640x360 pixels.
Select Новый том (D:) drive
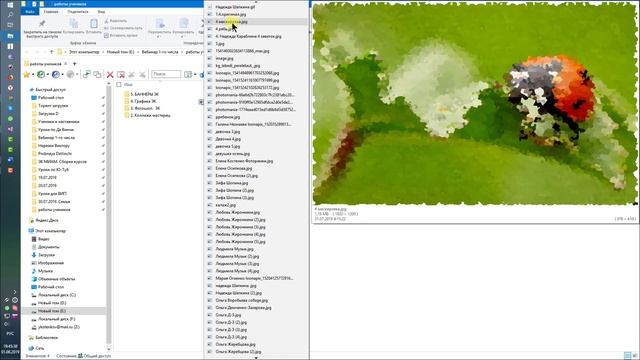(x=51, y=303)
